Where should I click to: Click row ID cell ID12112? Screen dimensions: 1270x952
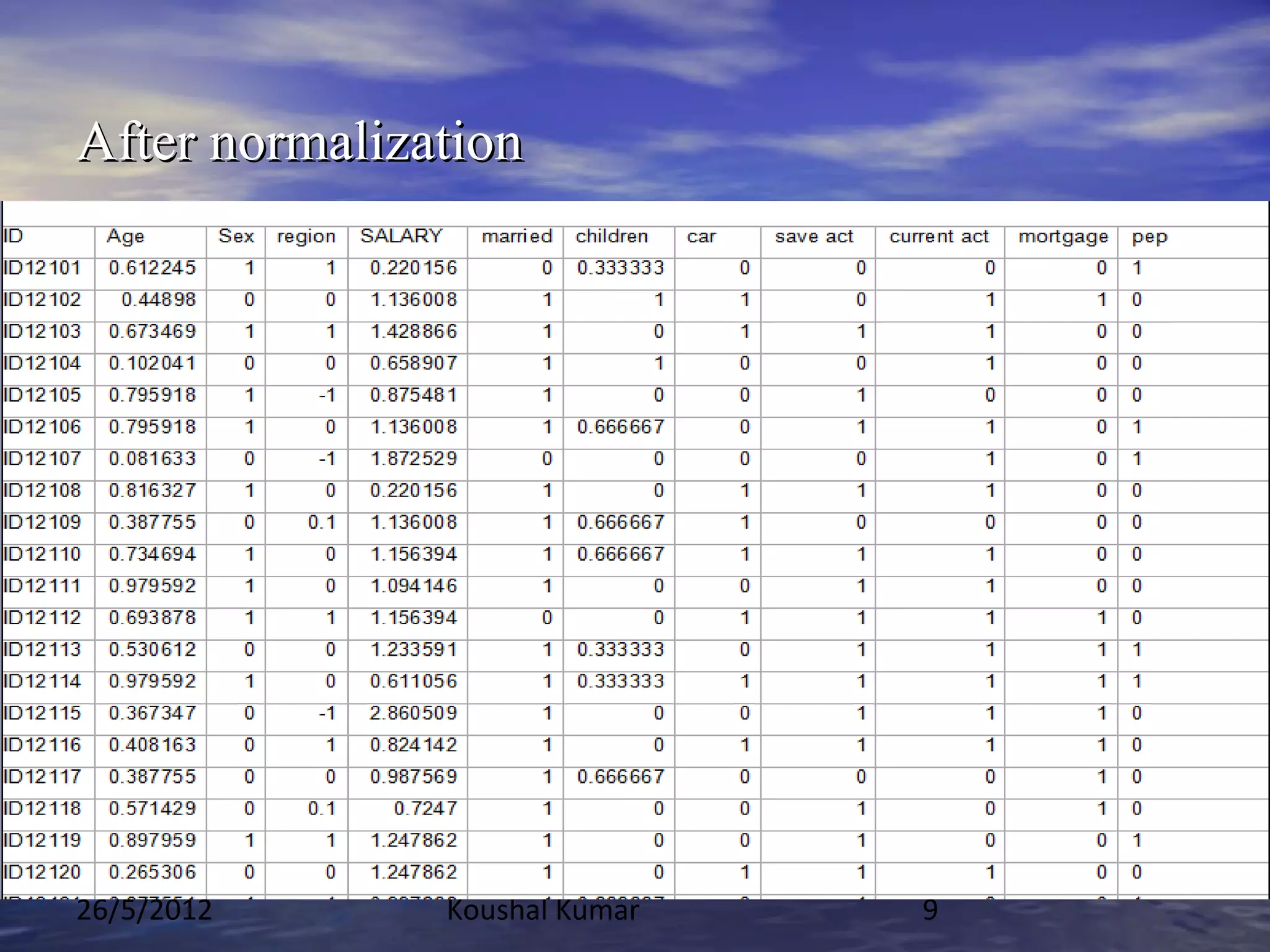pyautogui.click(x=42, y=618)
